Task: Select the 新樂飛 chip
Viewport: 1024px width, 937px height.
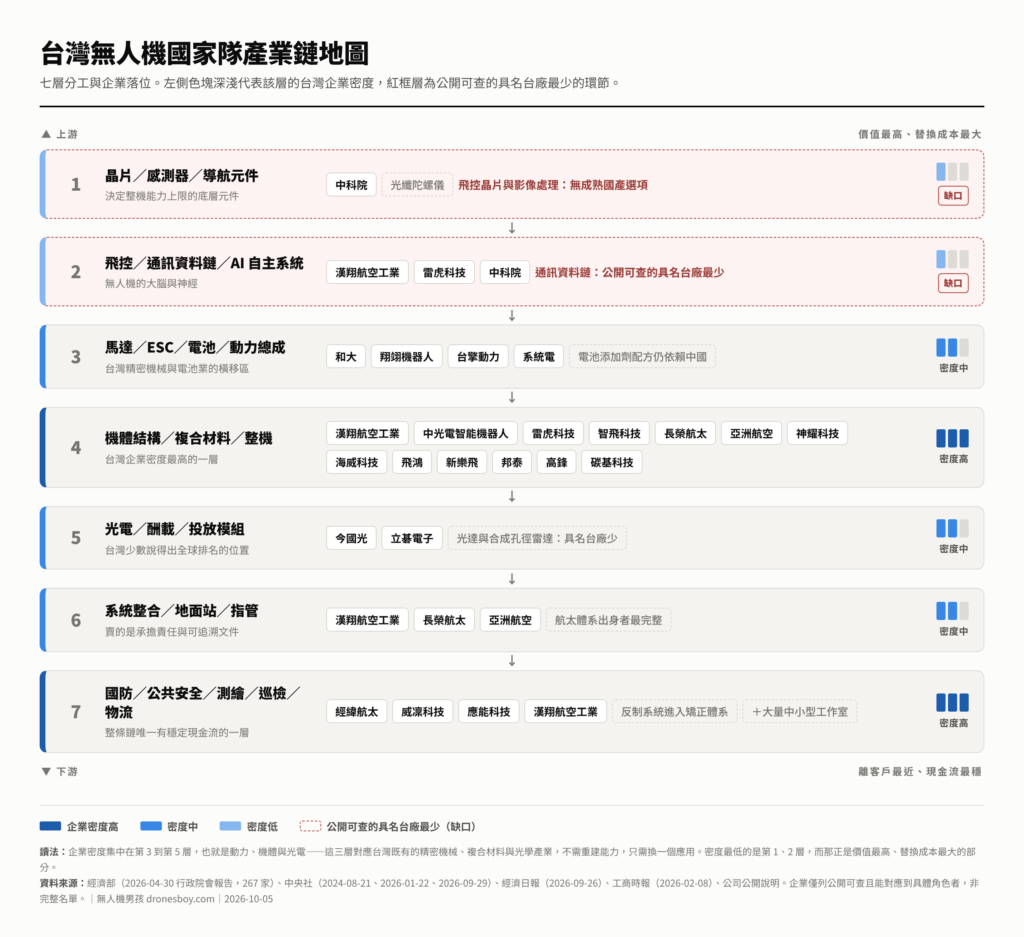Action: click(462, 462)
